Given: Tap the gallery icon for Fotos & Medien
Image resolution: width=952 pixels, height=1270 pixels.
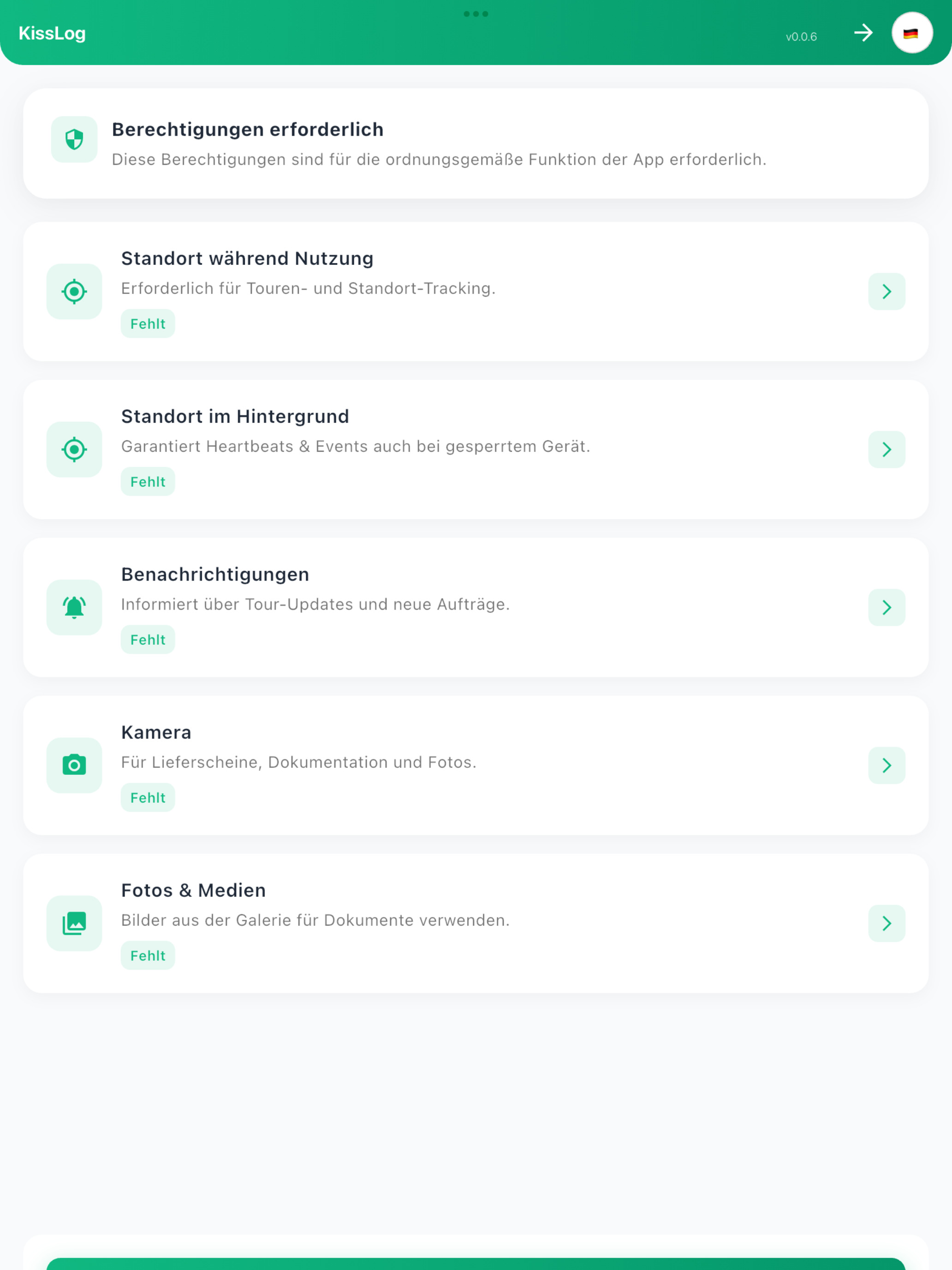Looking at the screenshot, I should 74,923.
